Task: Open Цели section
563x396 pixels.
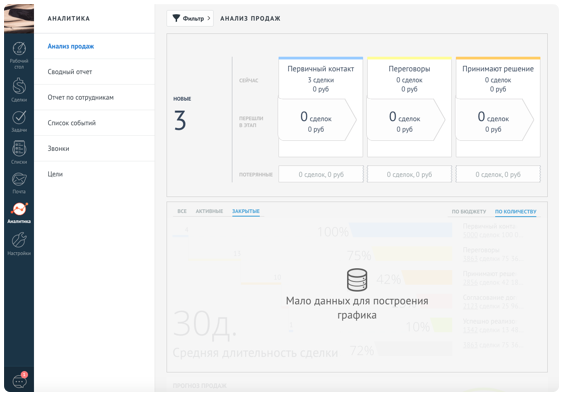Action: coord(55,174)
